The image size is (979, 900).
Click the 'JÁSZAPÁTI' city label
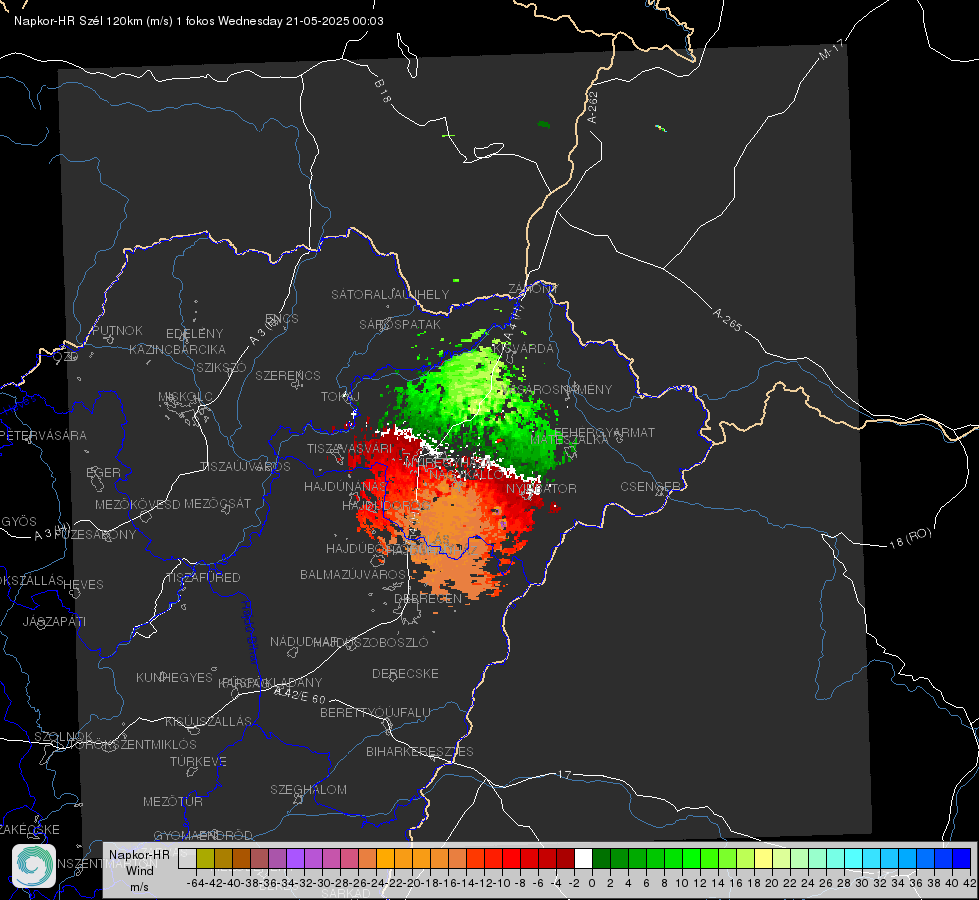click(x=54, y=622)
